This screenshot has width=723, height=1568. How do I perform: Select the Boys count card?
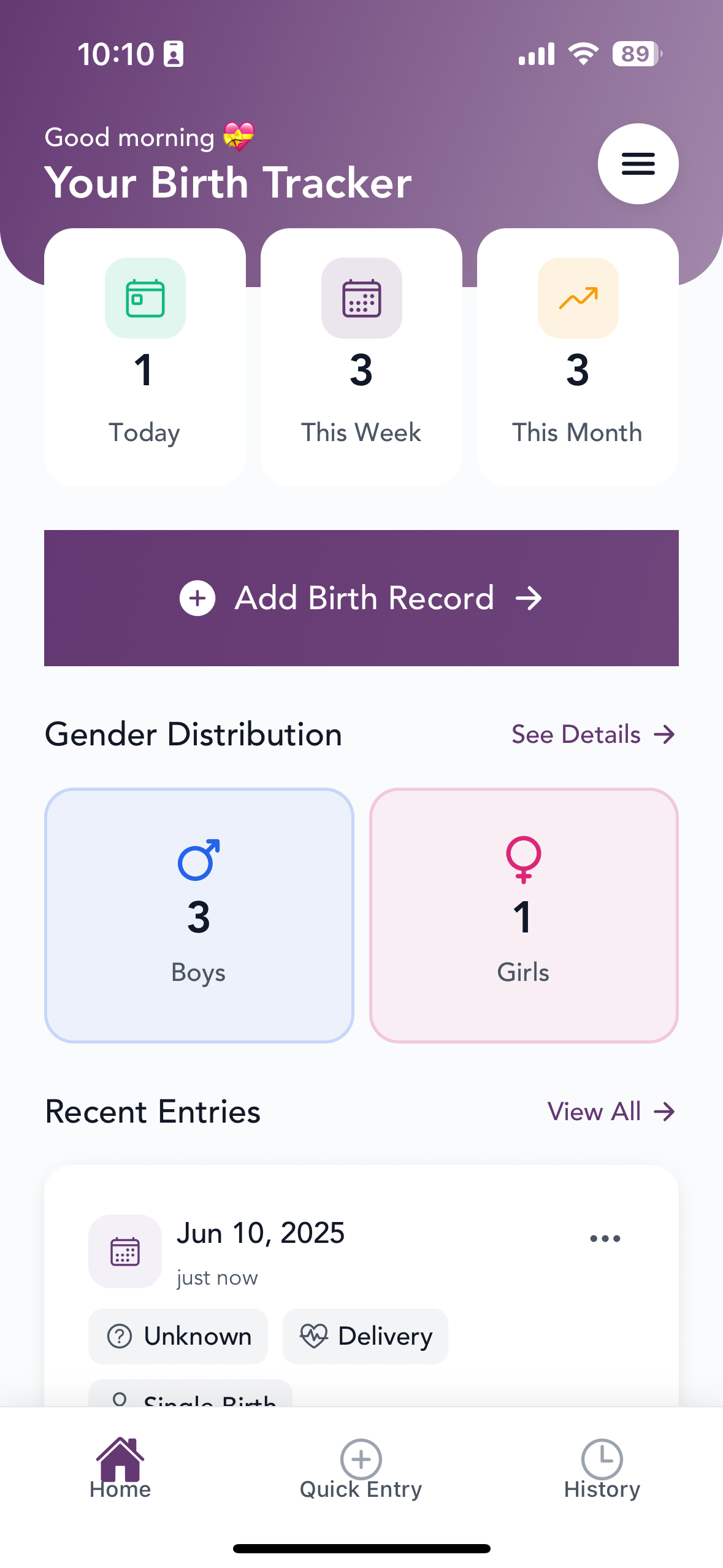199,915
